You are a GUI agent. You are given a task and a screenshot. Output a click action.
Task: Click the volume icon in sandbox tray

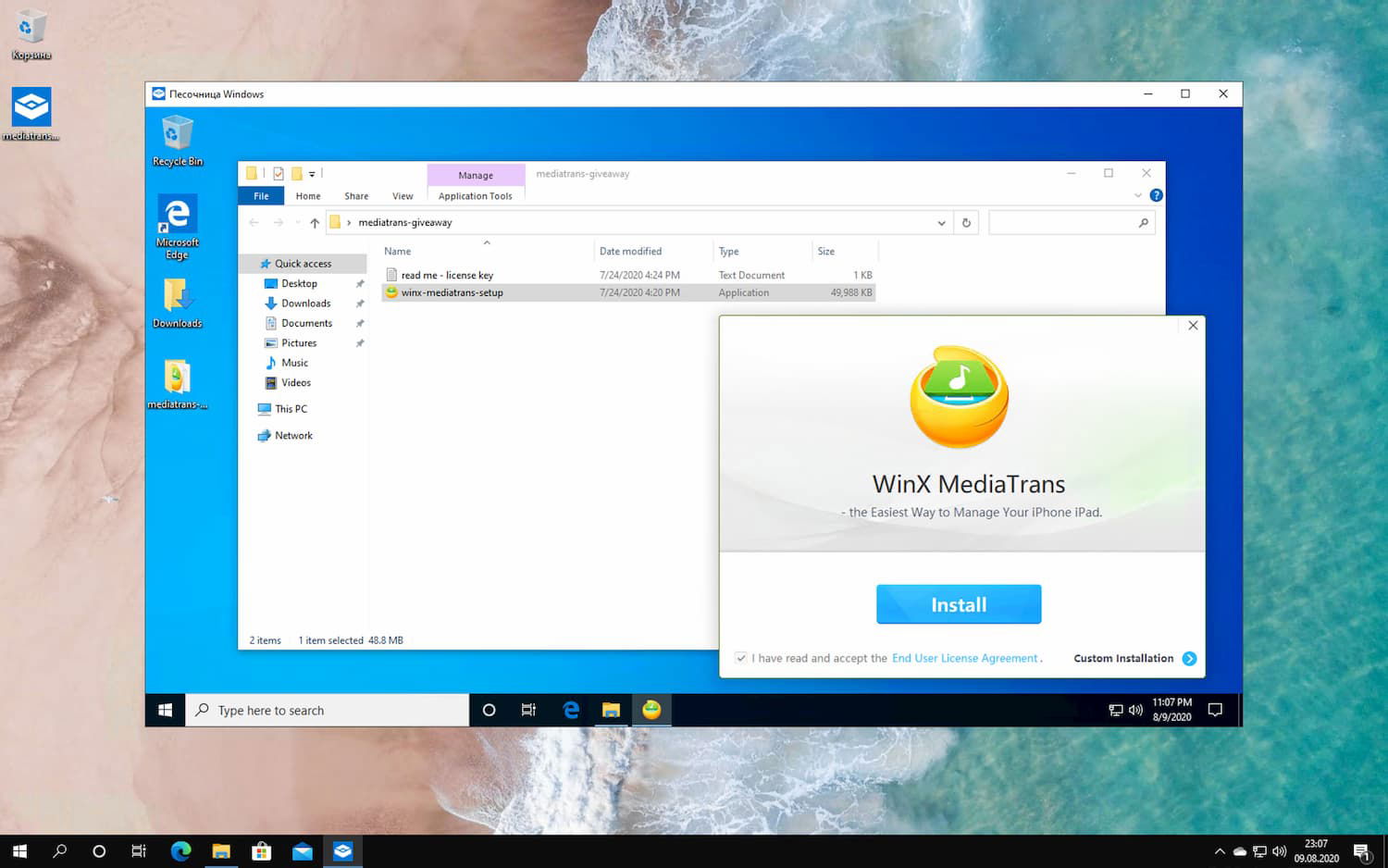[1135, 710]
